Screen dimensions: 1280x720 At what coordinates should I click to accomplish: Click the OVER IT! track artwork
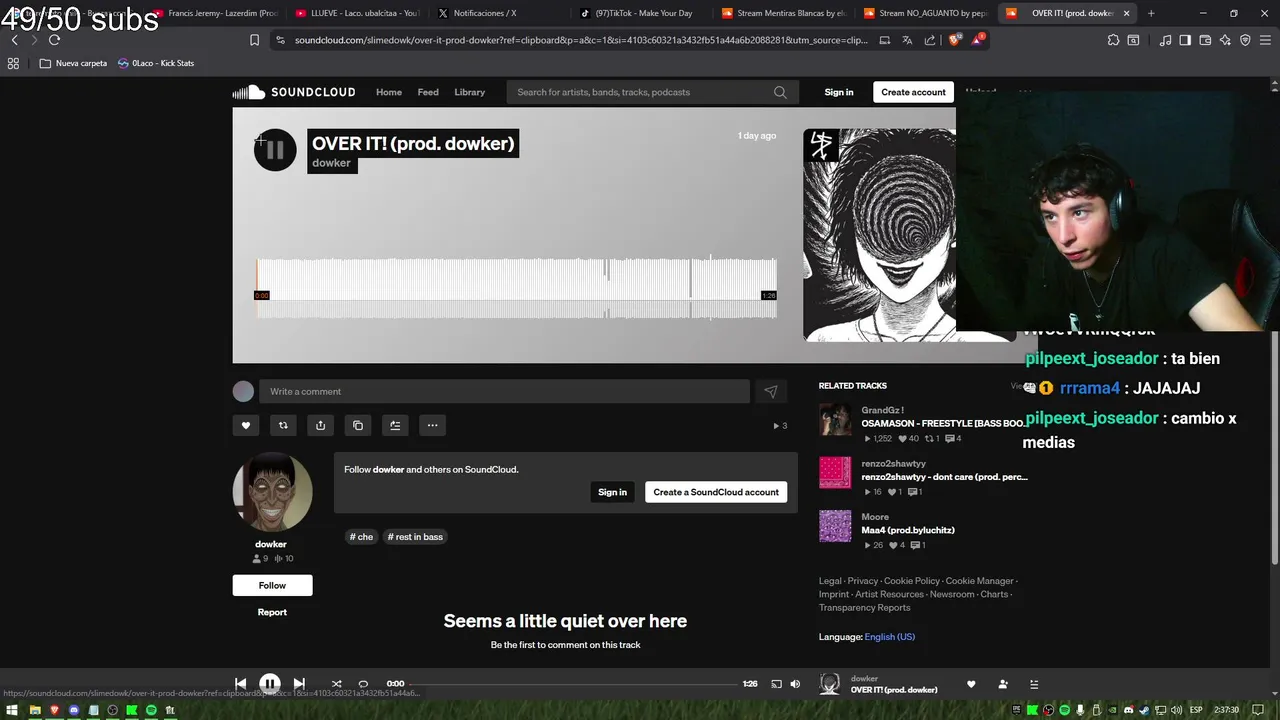tap(879, 235)
